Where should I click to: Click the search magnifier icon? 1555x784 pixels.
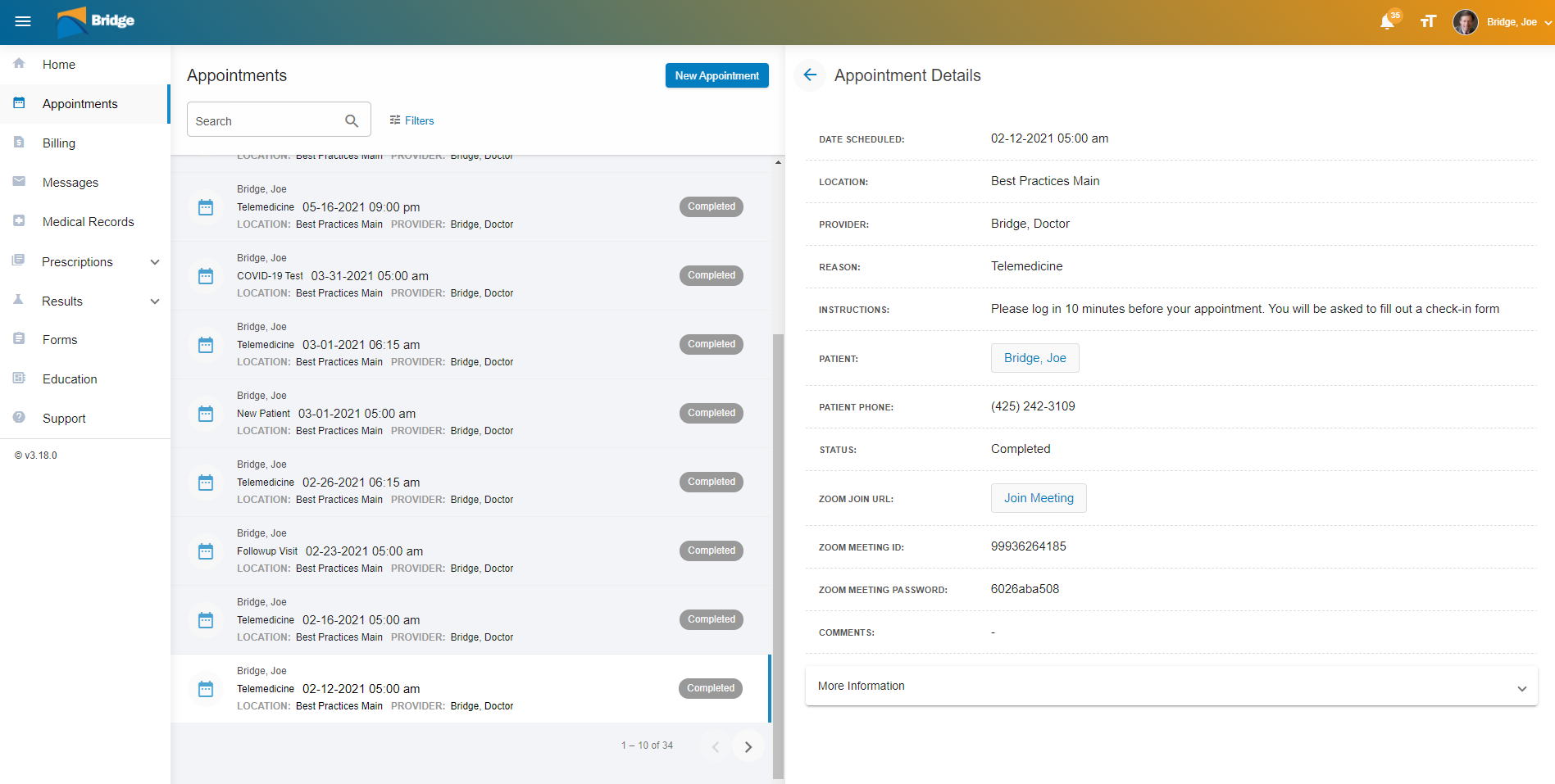point(352,120)
